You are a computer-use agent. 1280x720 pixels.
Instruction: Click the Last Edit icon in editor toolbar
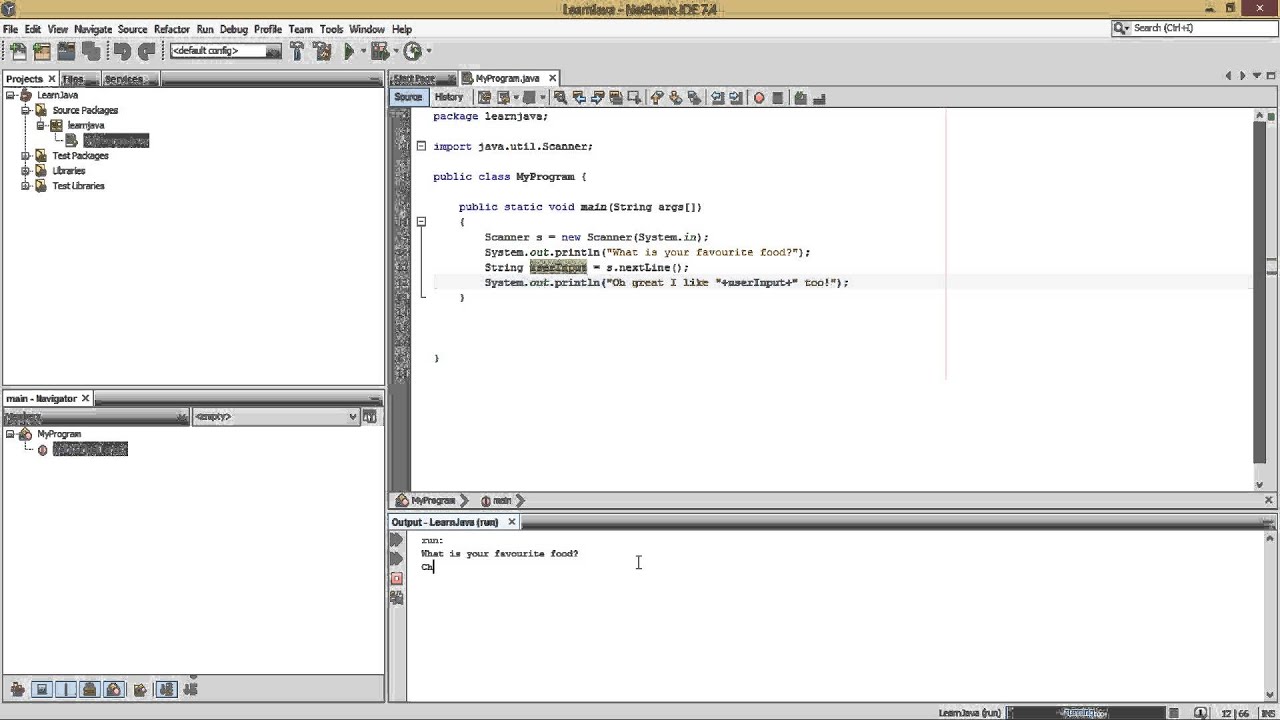[x=484, y=97]
